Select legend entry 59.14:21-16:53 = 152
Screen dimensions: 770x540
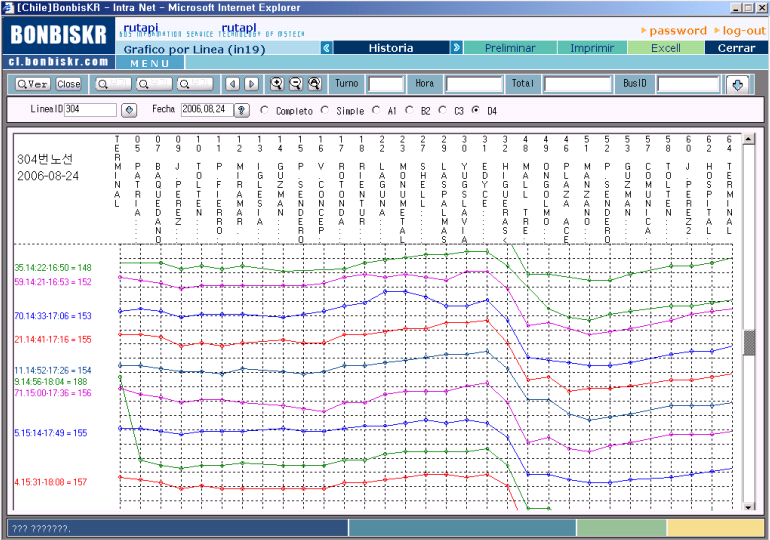53,282
